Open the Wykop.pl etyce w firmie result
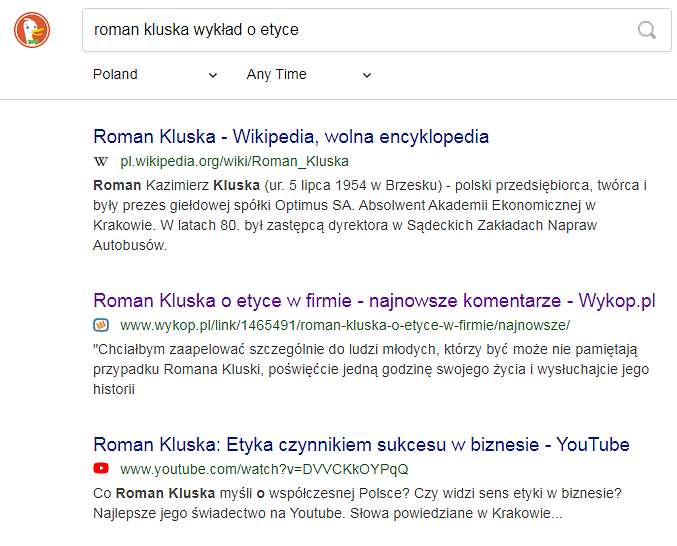Screen dimensions: 677x546 tap(374, 300)
